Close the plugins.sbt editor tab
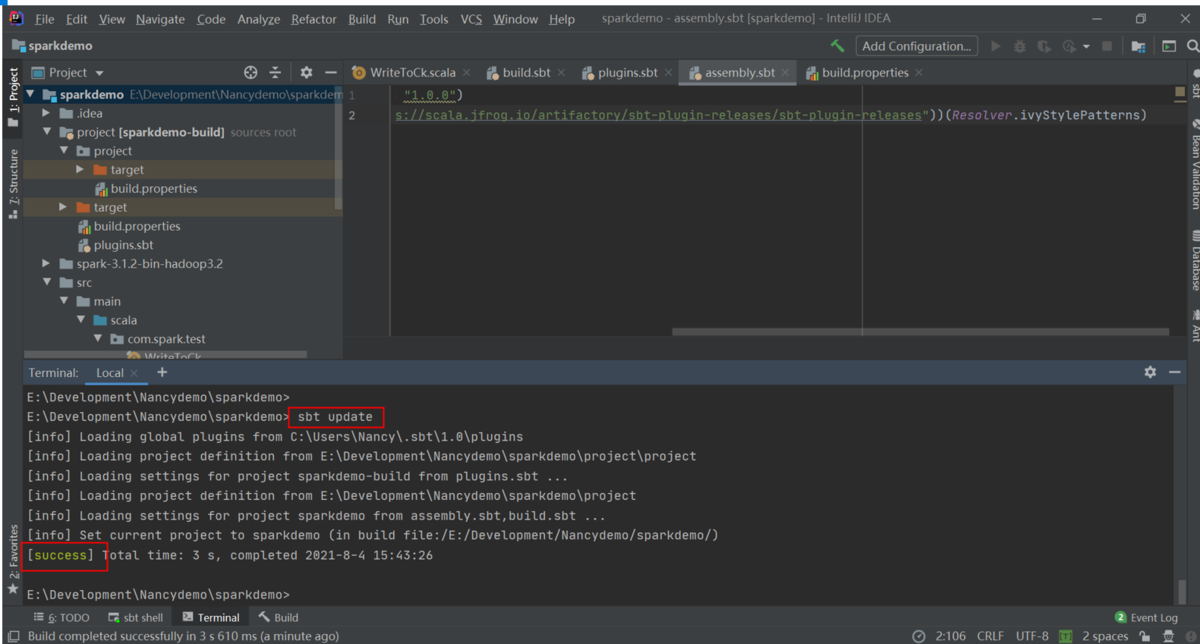The width and height of the screenshot is (1200, 644). coord(669,73)
